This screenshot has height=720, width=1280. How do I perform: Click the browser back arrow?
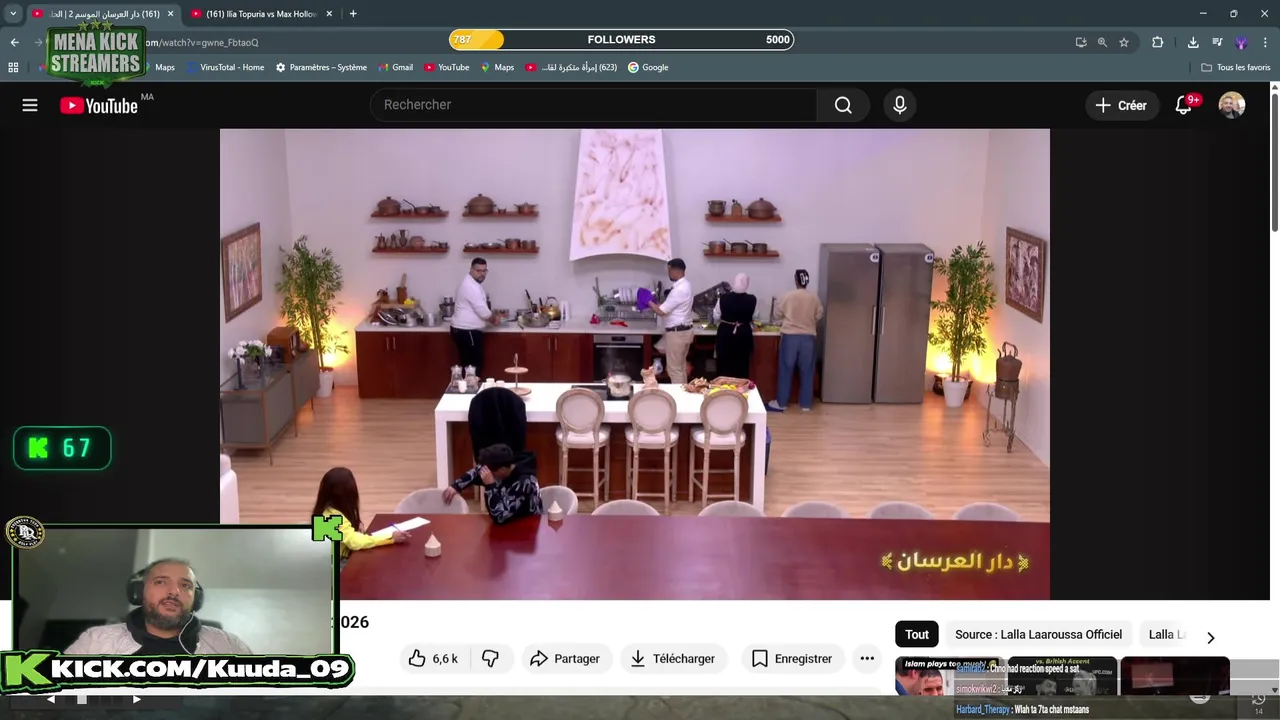pos(14,42)
